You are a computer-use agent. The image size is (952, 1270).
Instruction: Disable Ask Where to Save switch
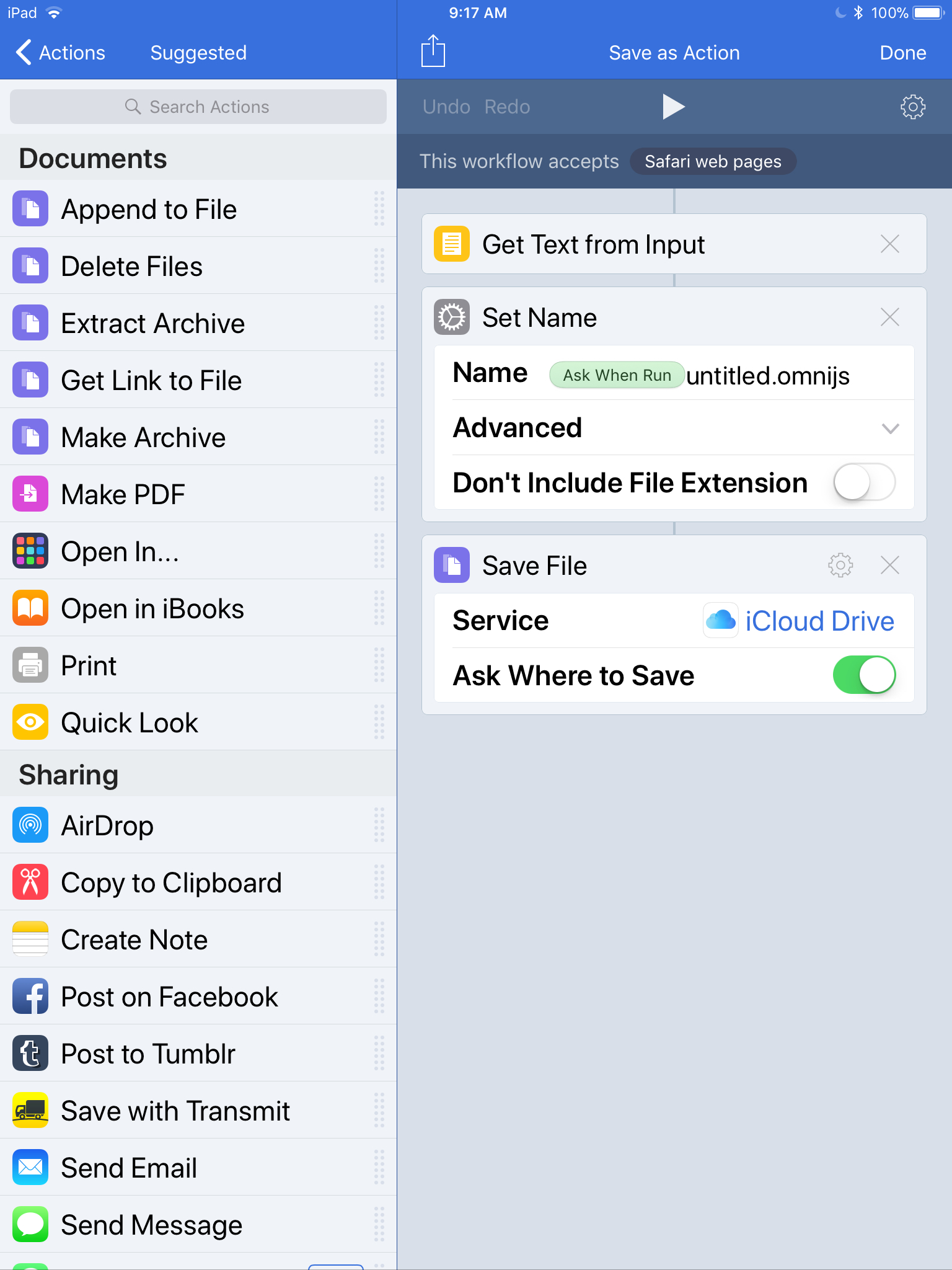[x=864, y=675]
